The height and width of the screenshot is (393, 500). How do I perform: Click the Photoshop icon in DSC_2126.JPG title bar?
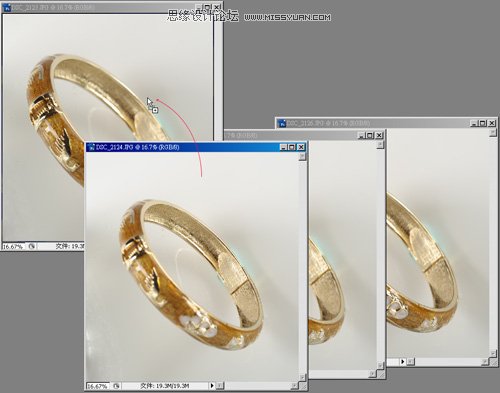click(282, 123)
